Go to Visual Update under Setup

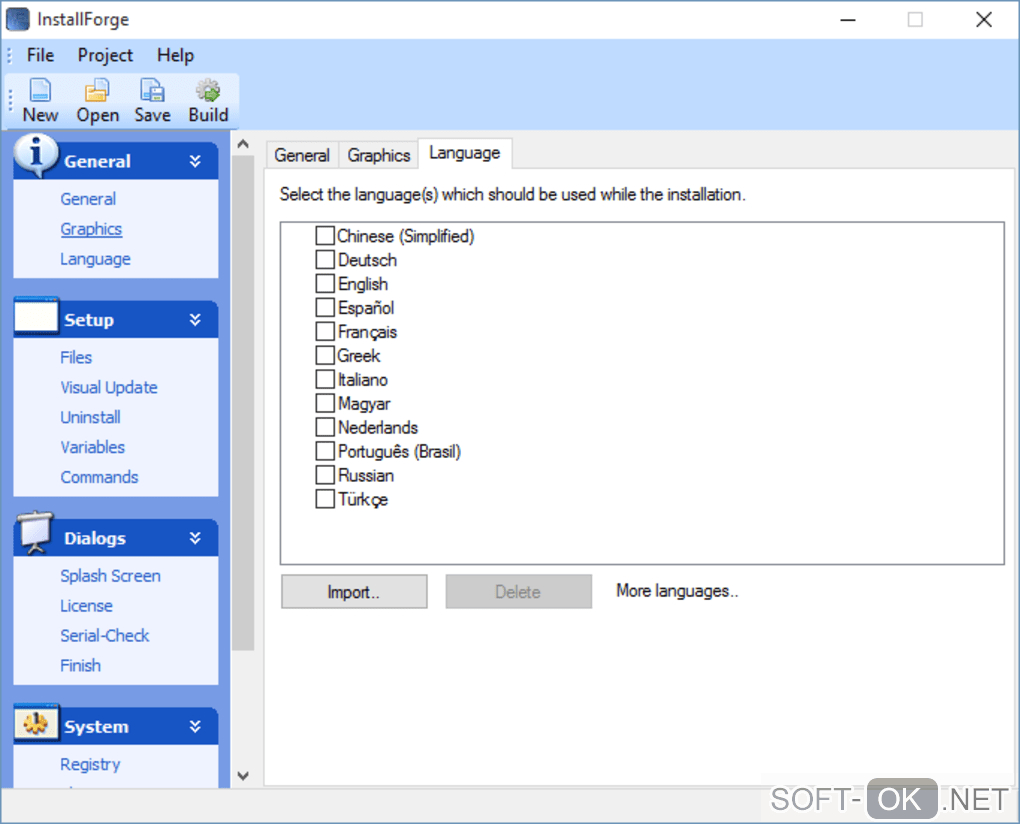109,388
